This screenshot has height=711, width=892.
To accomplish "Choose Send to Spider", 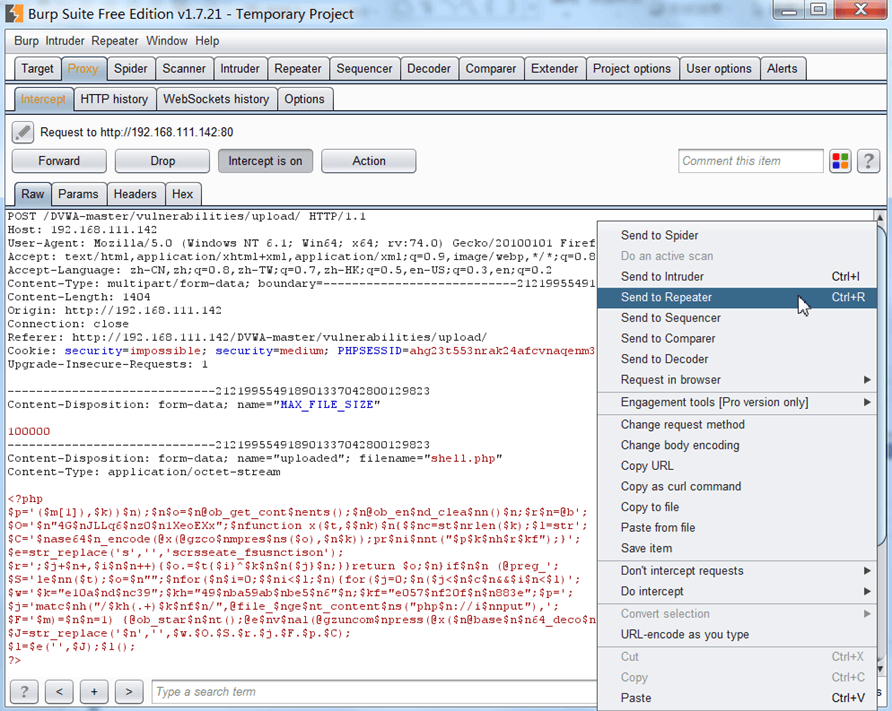I will pos(737,235).
